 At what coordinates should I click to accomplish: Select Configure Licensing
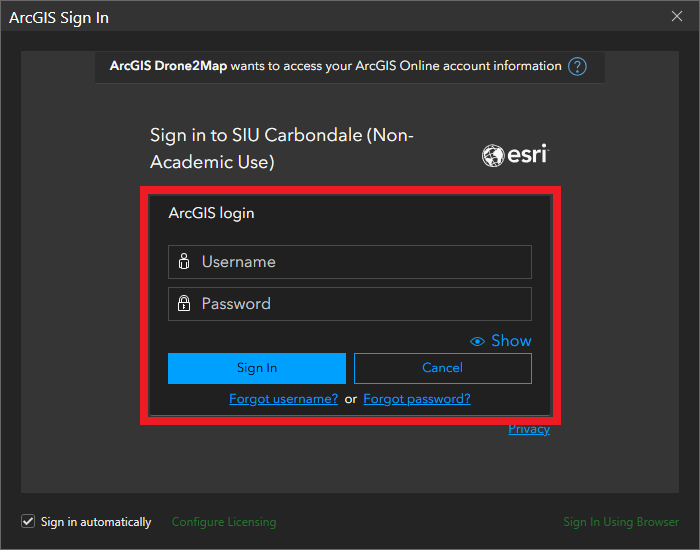pyautogui.click(x=224, y=522)
